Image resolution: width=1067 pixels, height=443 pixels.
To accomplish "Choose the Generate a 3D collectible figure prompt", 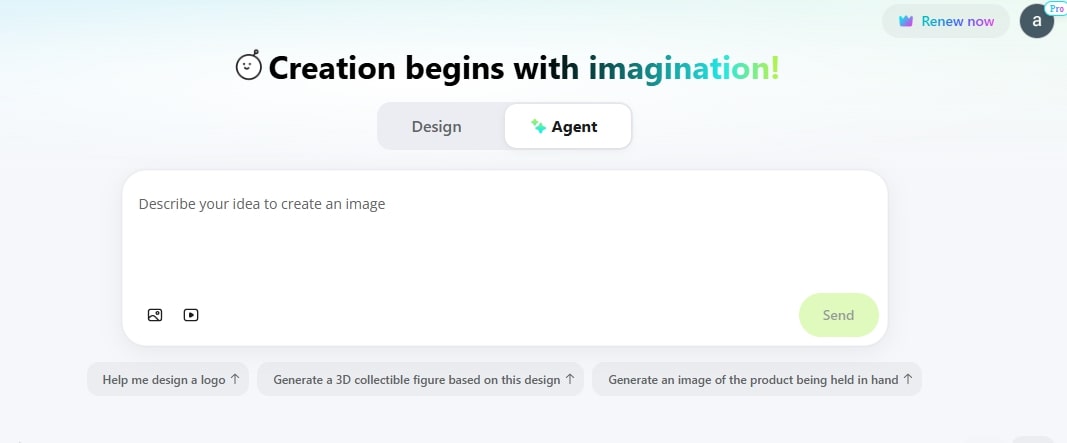I will click(421, 379).
